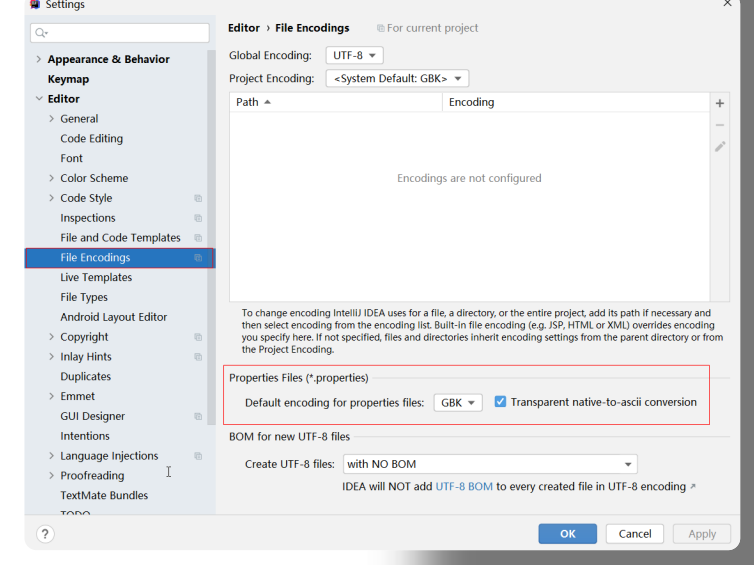
Task: Click the settings tree vertical scrollbar
Action: [211, 238]
